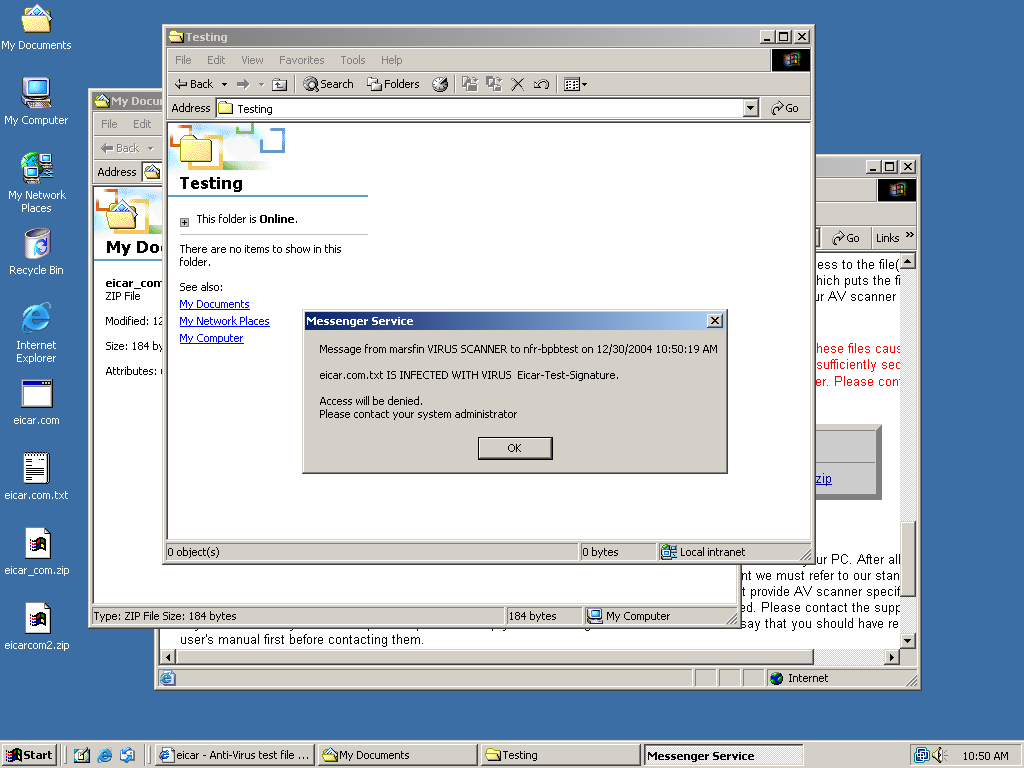The height and width of the screenshot is (768, 1024).
Task: Expand the 'This folder is Online' plus box
Action: pyautogui.click(x=184, y=222)
